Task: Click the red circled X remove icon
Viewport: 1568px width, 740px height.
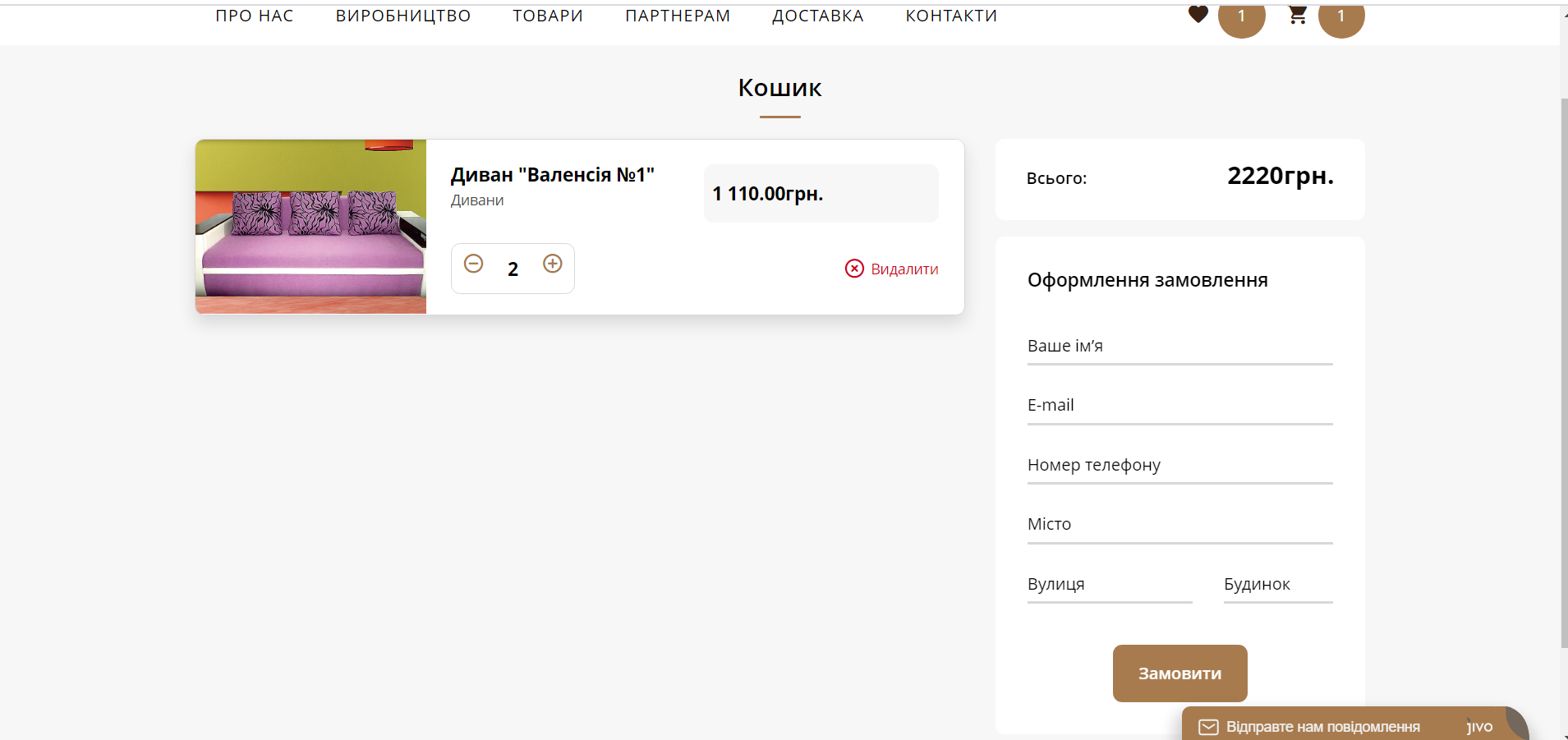Action: (x=855, y=269)
